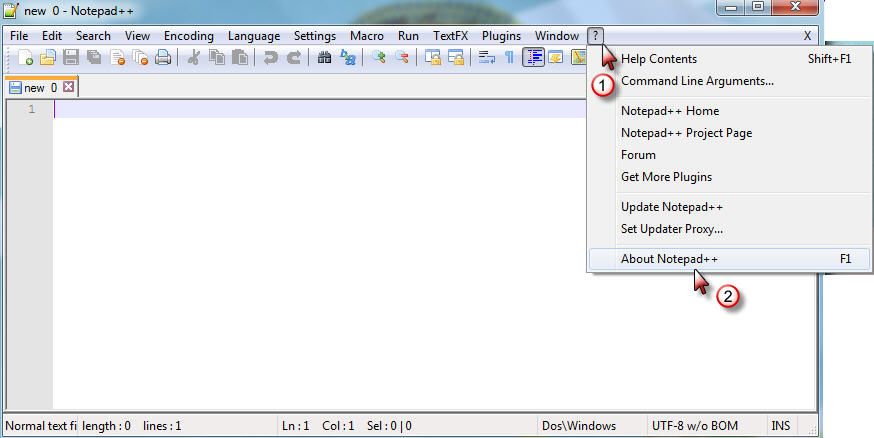
Task: Open the File menu
Action: [19, 36]
